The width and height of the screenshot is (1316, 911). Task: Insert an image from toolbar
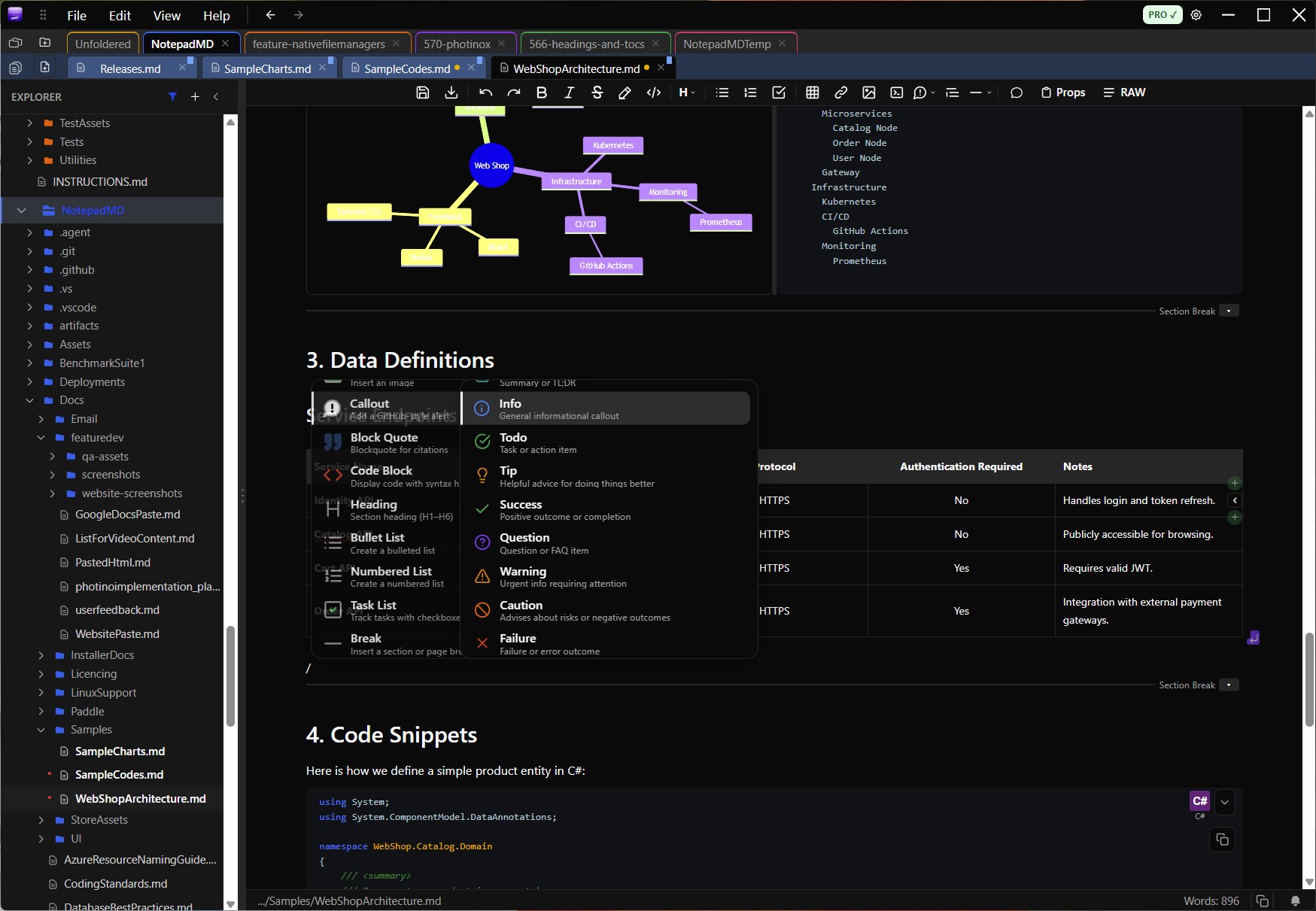point(869,93)
